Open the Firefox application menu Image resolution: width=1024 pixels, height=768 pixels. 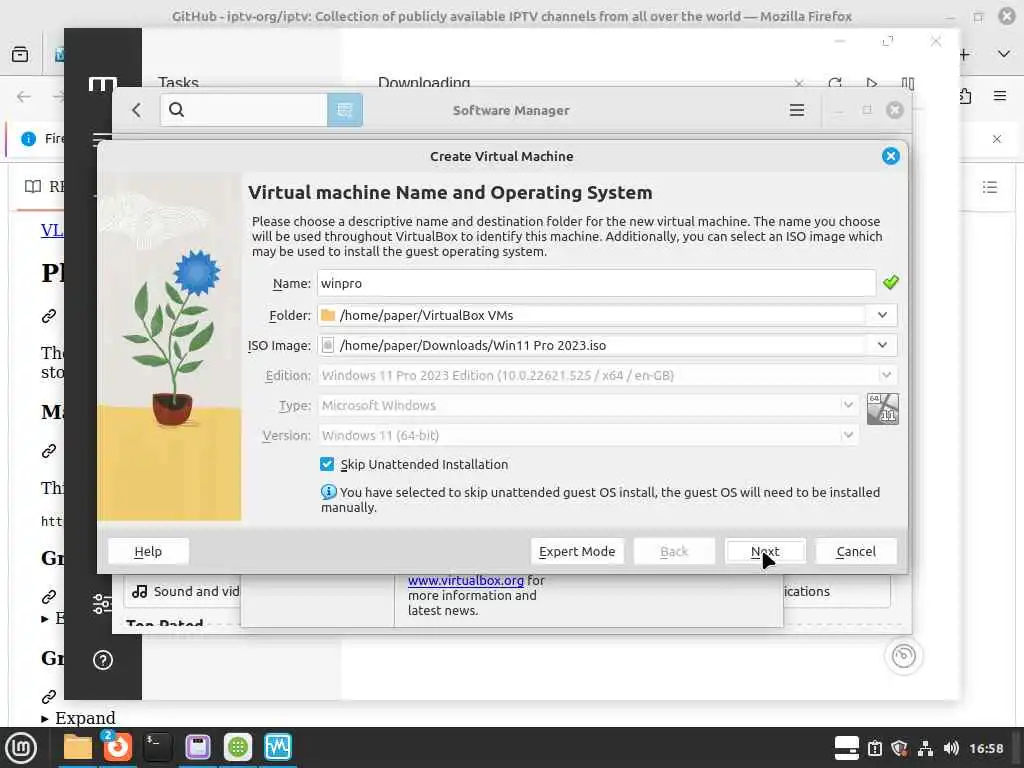tap(1000, 96)
